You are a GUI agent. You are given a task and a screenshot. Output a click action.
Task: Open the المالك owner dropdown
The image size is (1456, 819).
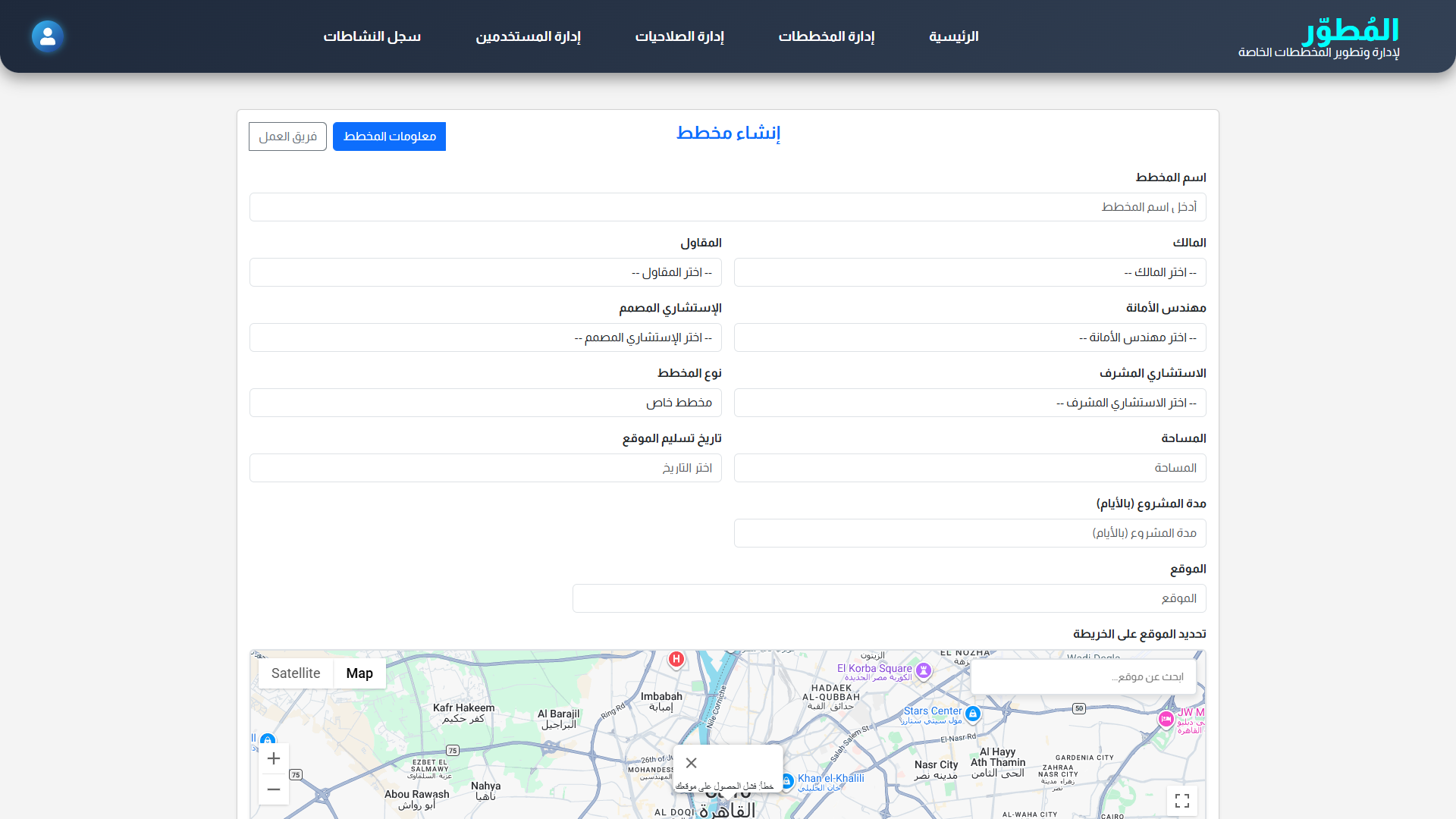[x=970, y=272]
